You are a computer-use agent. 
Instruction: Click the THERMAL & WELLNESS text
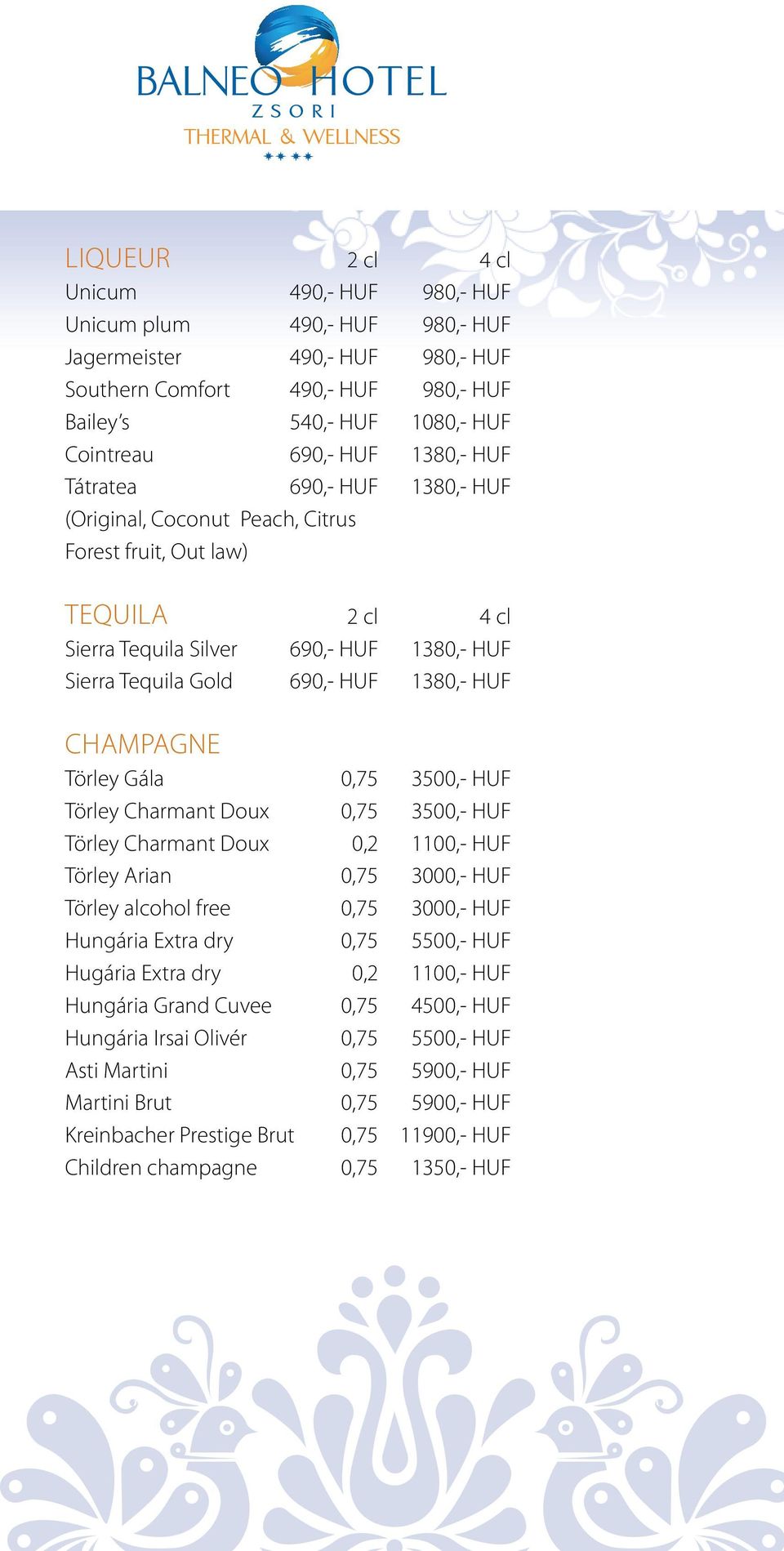tap(292, 136)
